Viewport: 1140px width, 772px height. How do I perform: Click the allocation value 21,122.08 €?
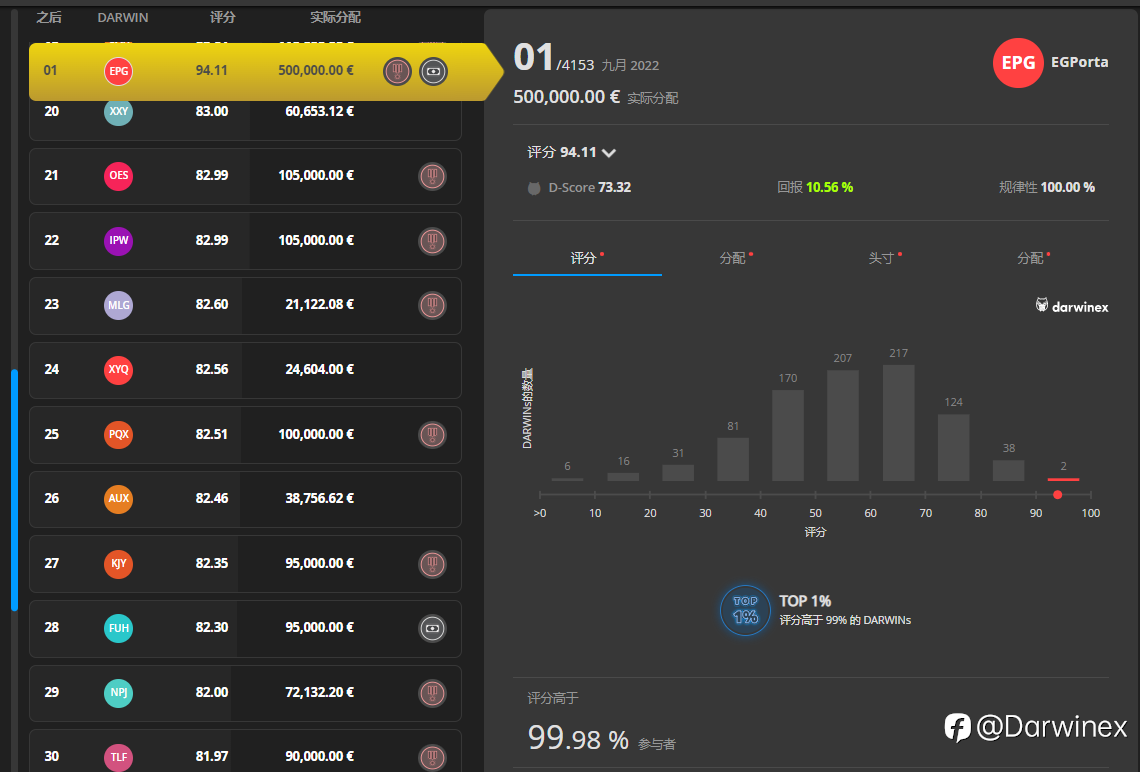[320, 305]
